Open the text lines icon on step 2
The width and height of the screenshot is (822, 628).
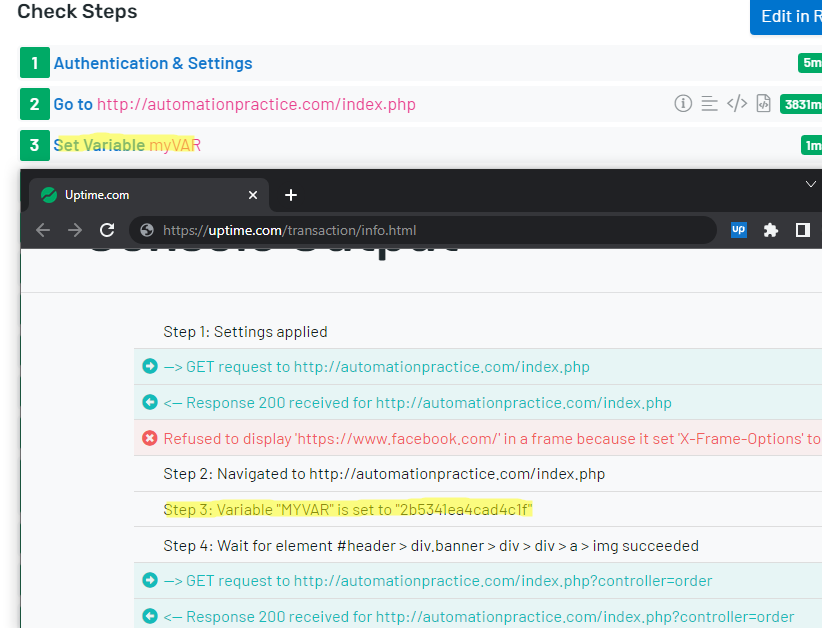tap(709, 103)
